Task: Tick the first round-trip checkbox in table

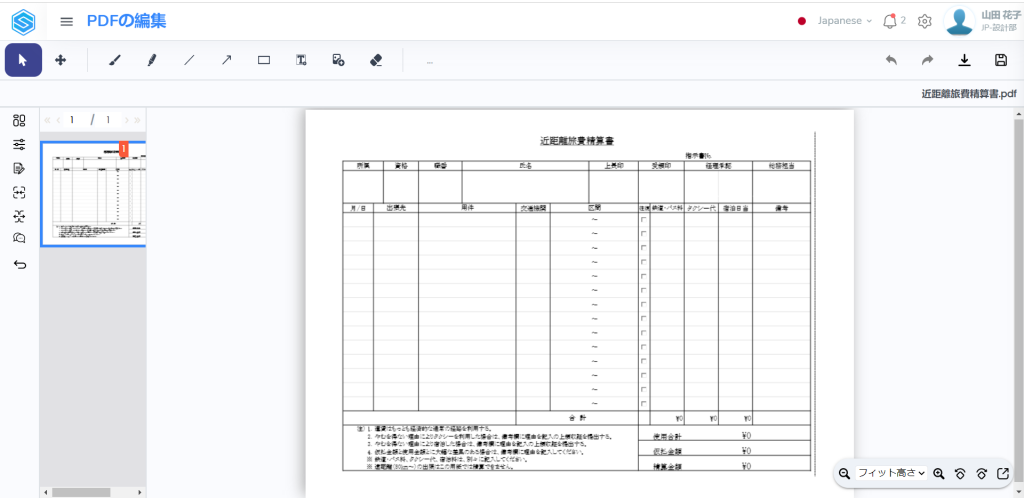Action: pyautogui.click(x=643, y=220)
